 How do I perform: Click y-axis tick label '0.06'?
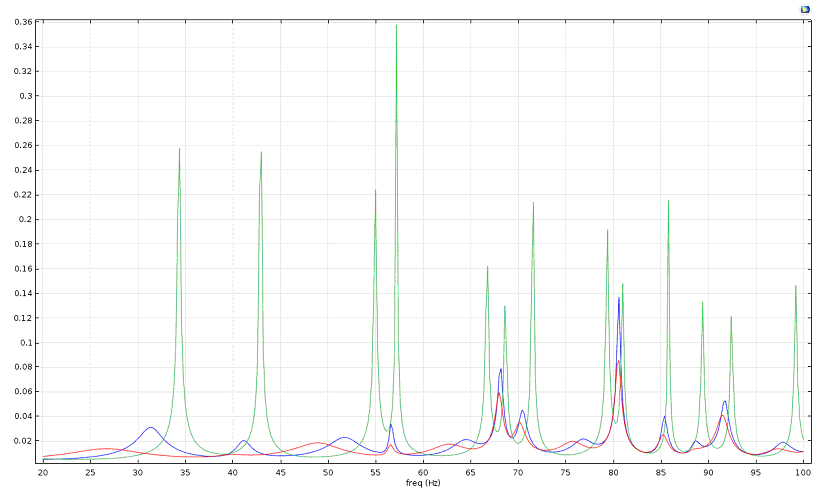[x=23, y=392]
